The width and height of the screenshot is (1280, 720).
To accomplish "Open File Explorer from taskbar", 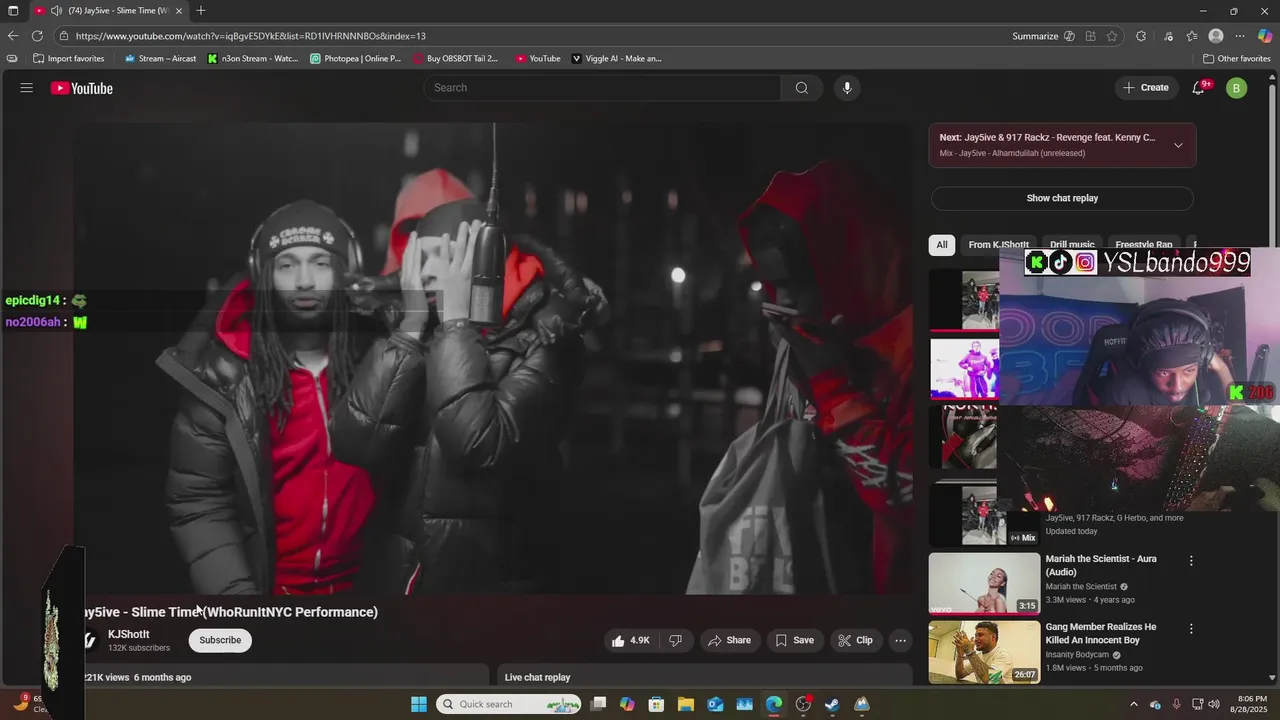I will coord(686,704).
